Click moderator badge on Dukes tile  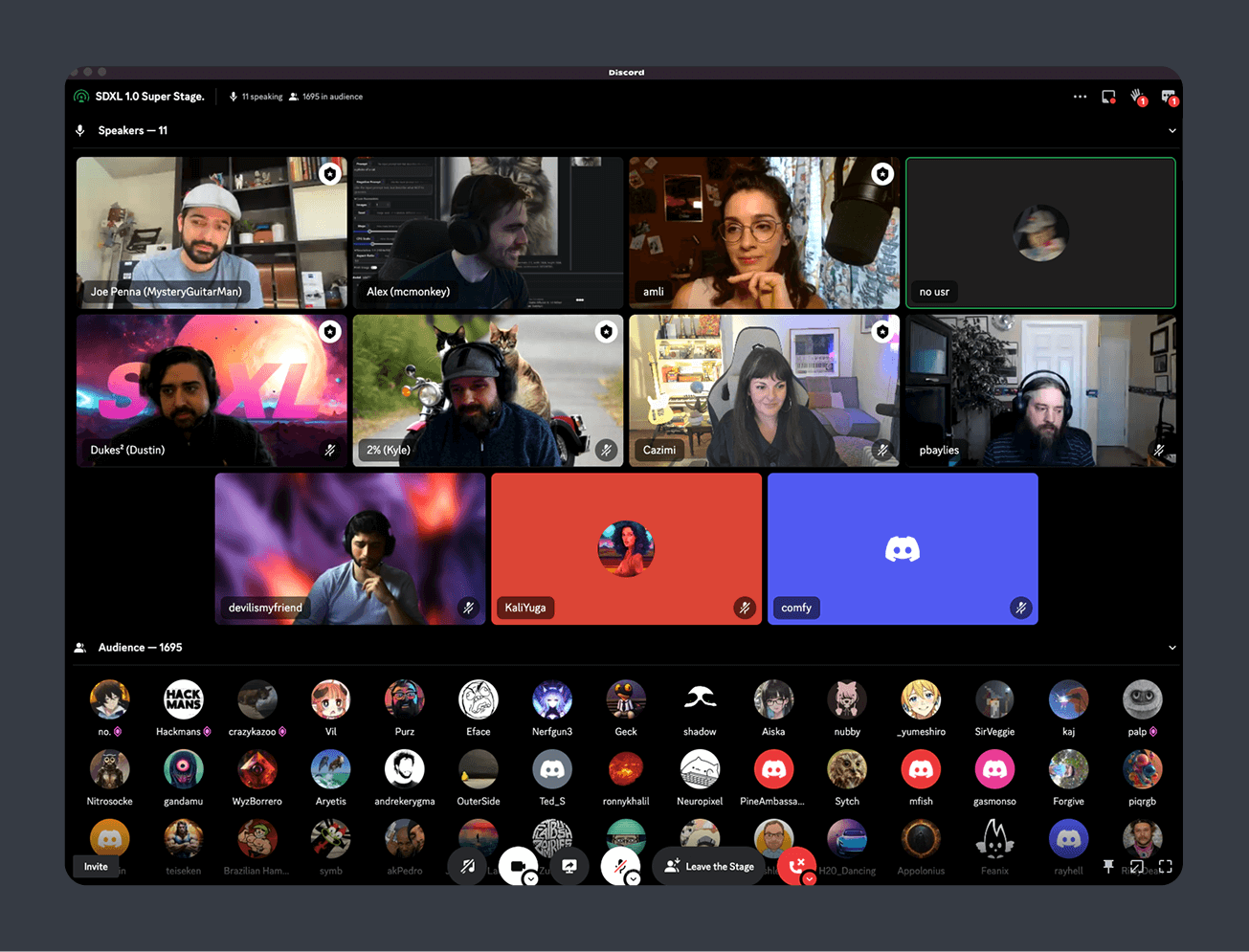point(330,331)
